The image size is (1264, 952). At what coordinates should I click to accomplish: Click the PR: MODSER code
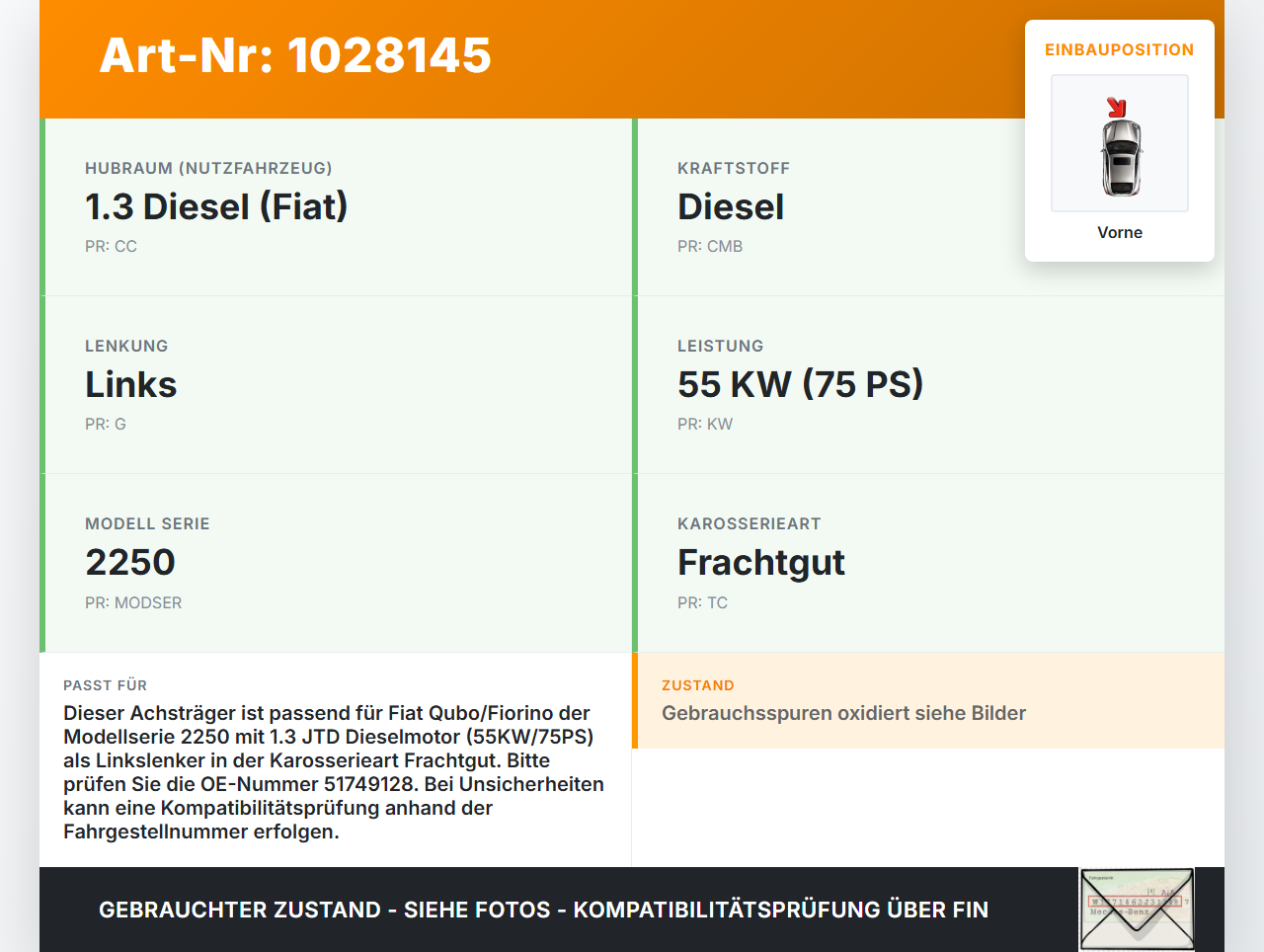[x=133, y=602]
